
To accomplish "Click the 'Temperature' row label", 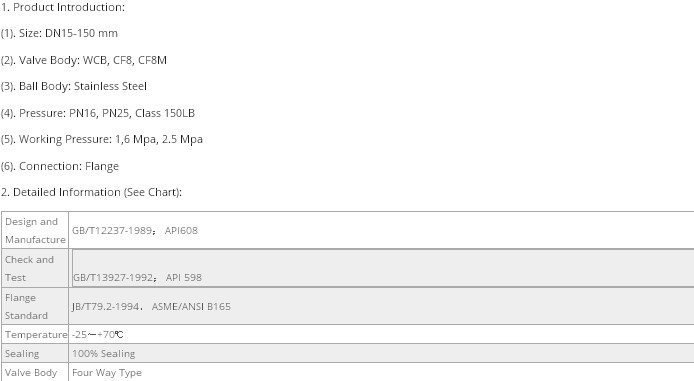I will (35, 335).
